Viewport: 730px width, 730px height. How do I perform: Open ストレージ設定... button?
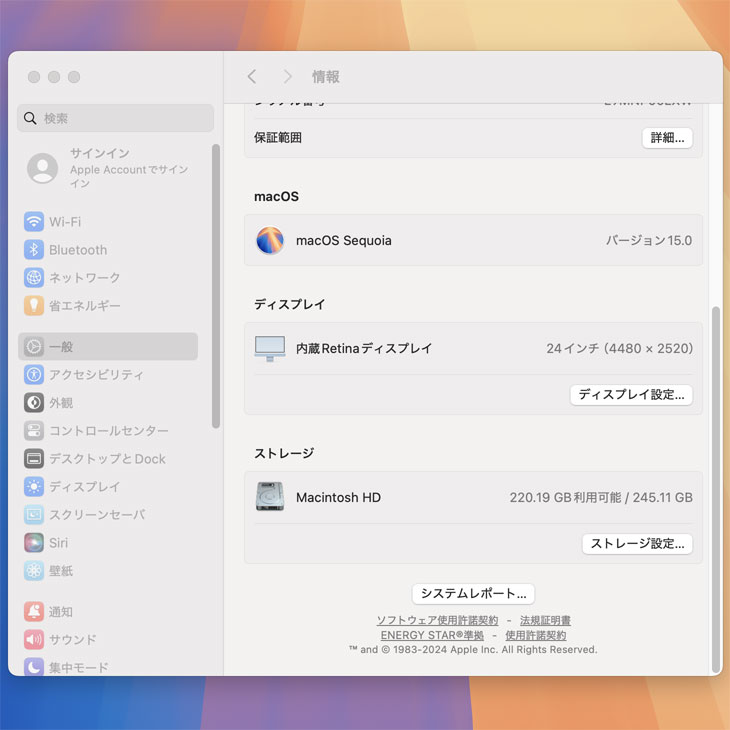click(637, 544)
